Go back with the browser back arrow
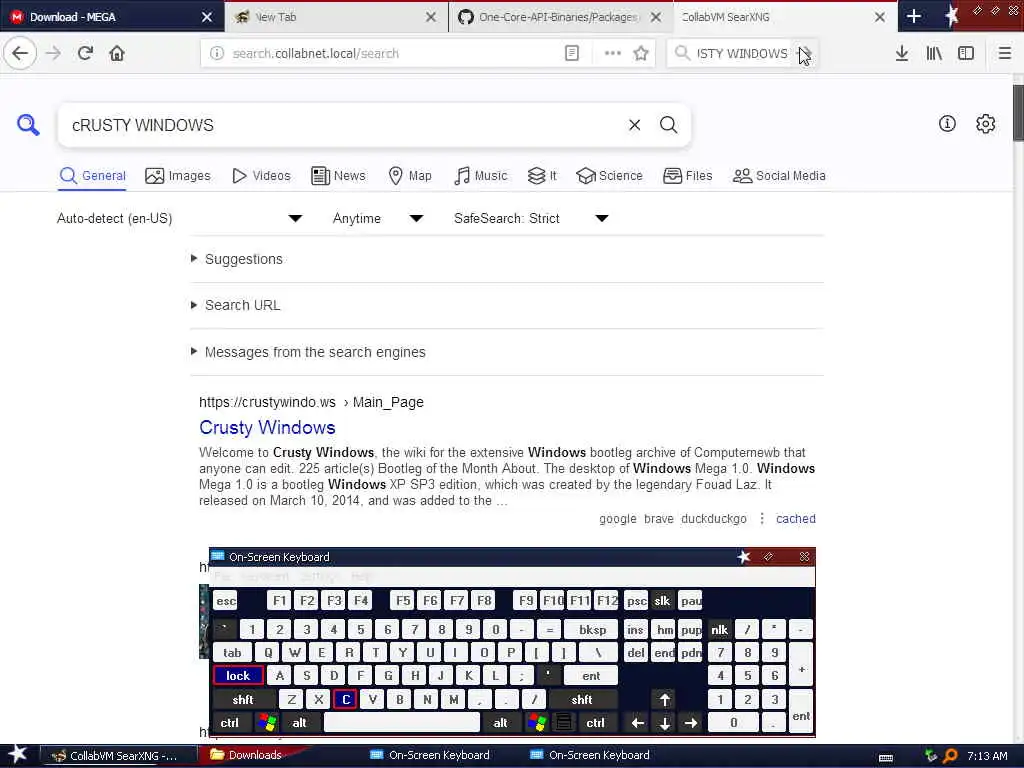The height and width of the screenshot is (768, 1024). point(20,53)
